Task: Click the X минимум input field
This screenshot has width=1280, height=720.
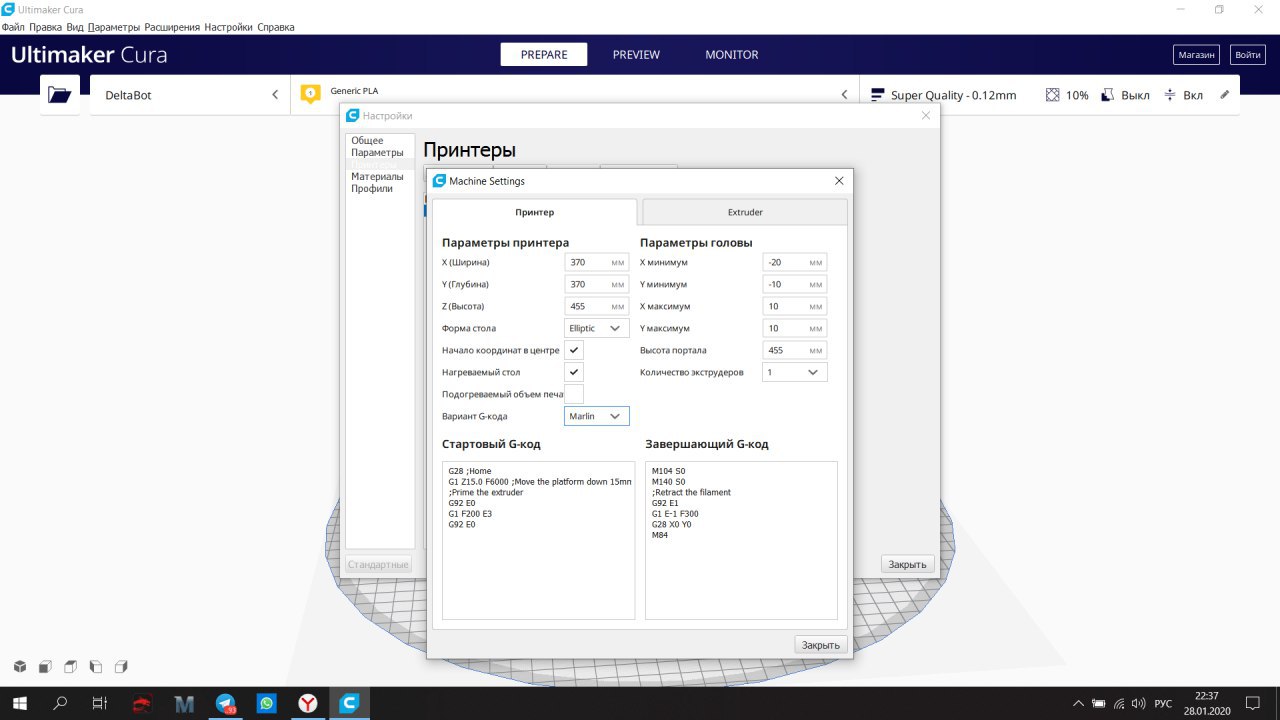Action: coord(795,262)
